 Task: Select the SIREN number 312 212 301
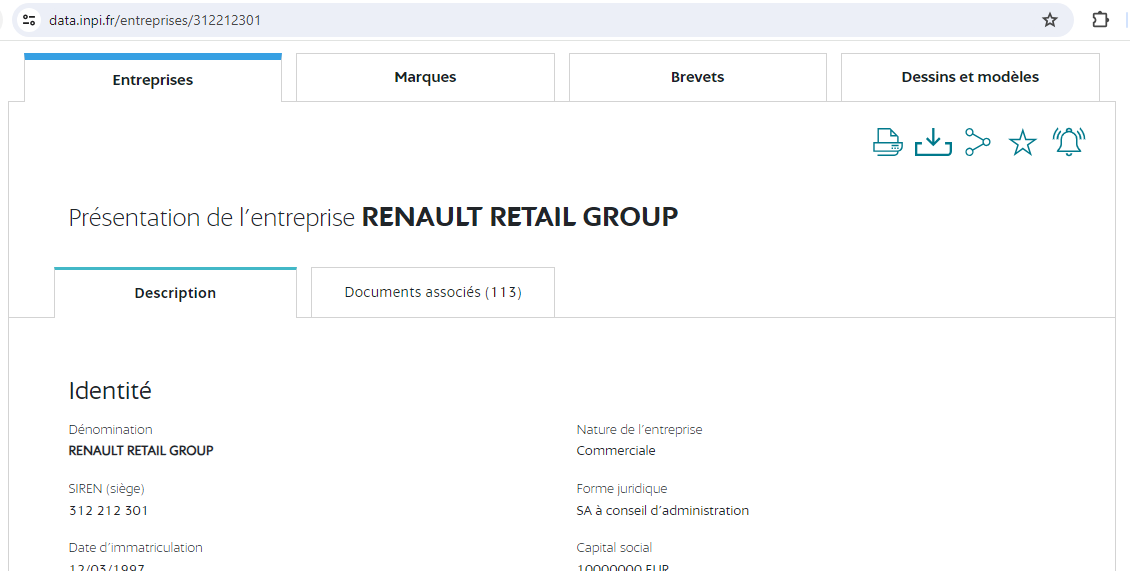[108, 510]
